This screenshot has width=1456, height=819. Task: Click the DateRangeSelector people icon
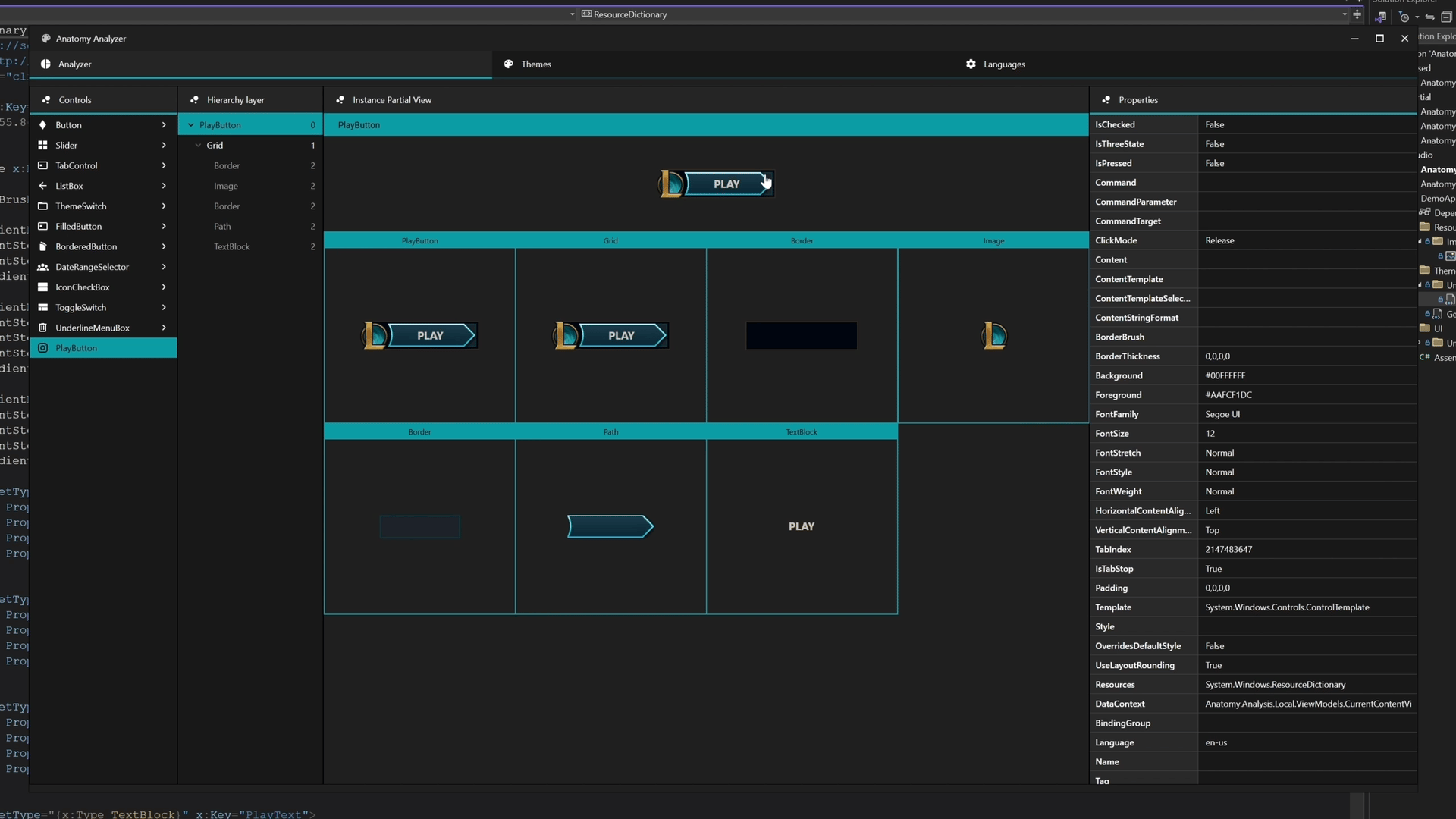point(42,267)
